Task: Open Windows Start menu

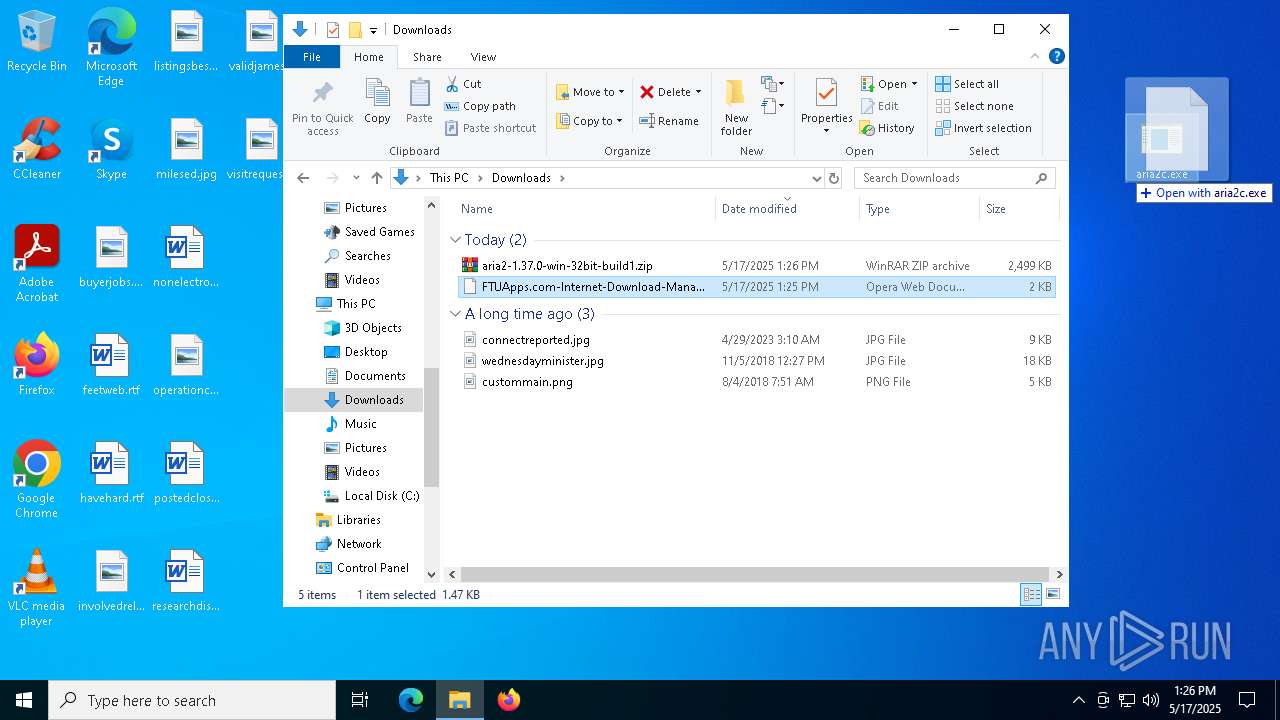Action: point(24,700)
